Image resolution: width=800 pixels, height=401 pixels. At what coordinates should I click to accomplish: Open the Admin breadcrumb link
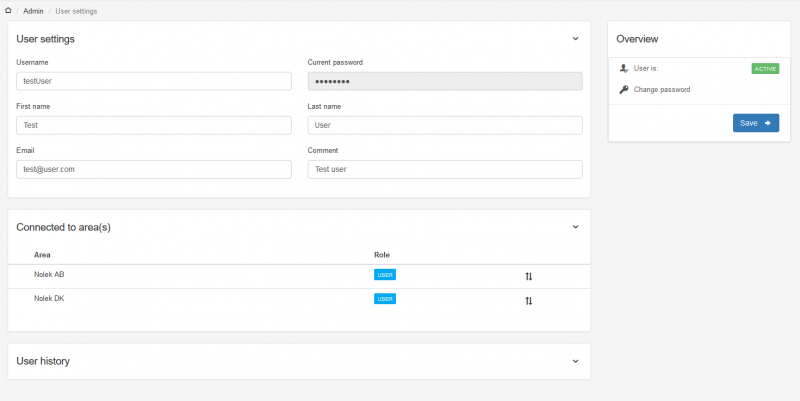pyautogui.click(x=33, y=11)
